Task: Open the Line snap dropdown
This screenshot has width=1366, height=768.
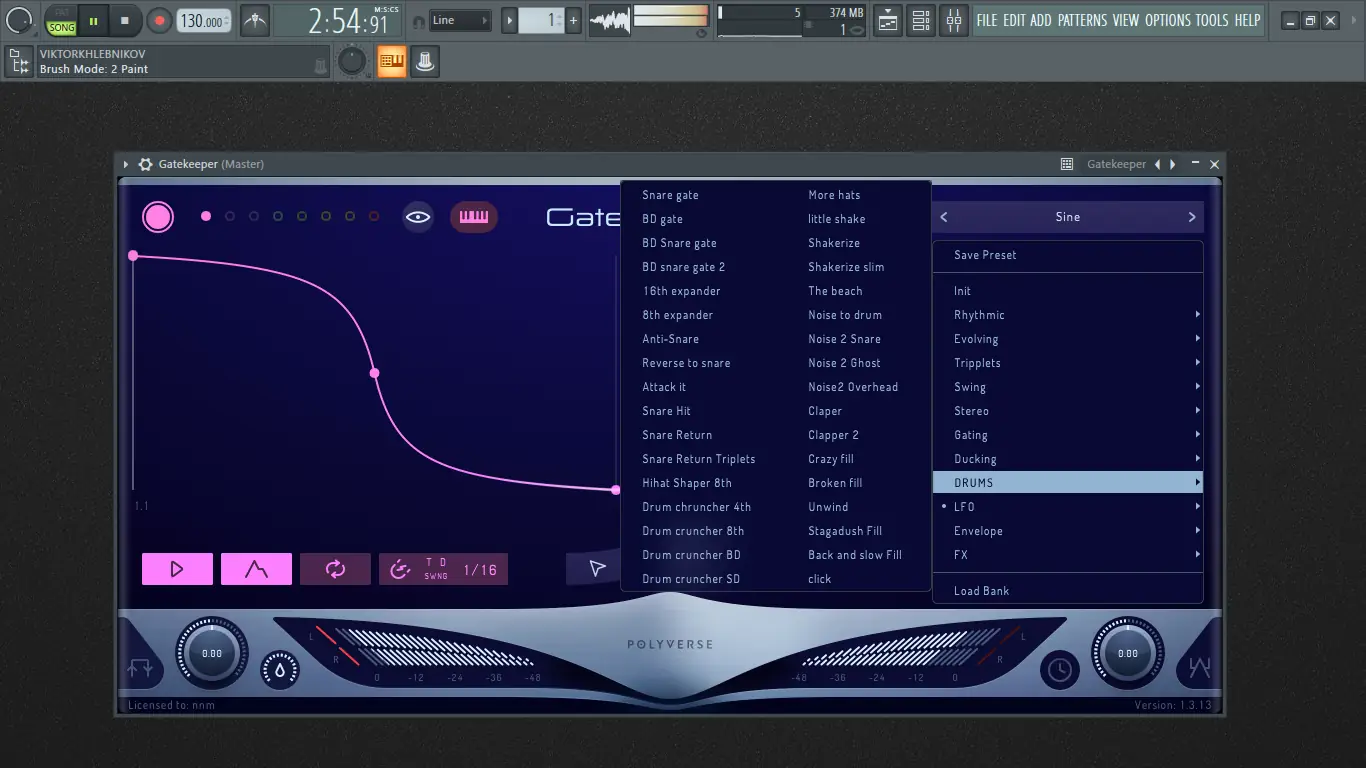Action: pos(461,20)
